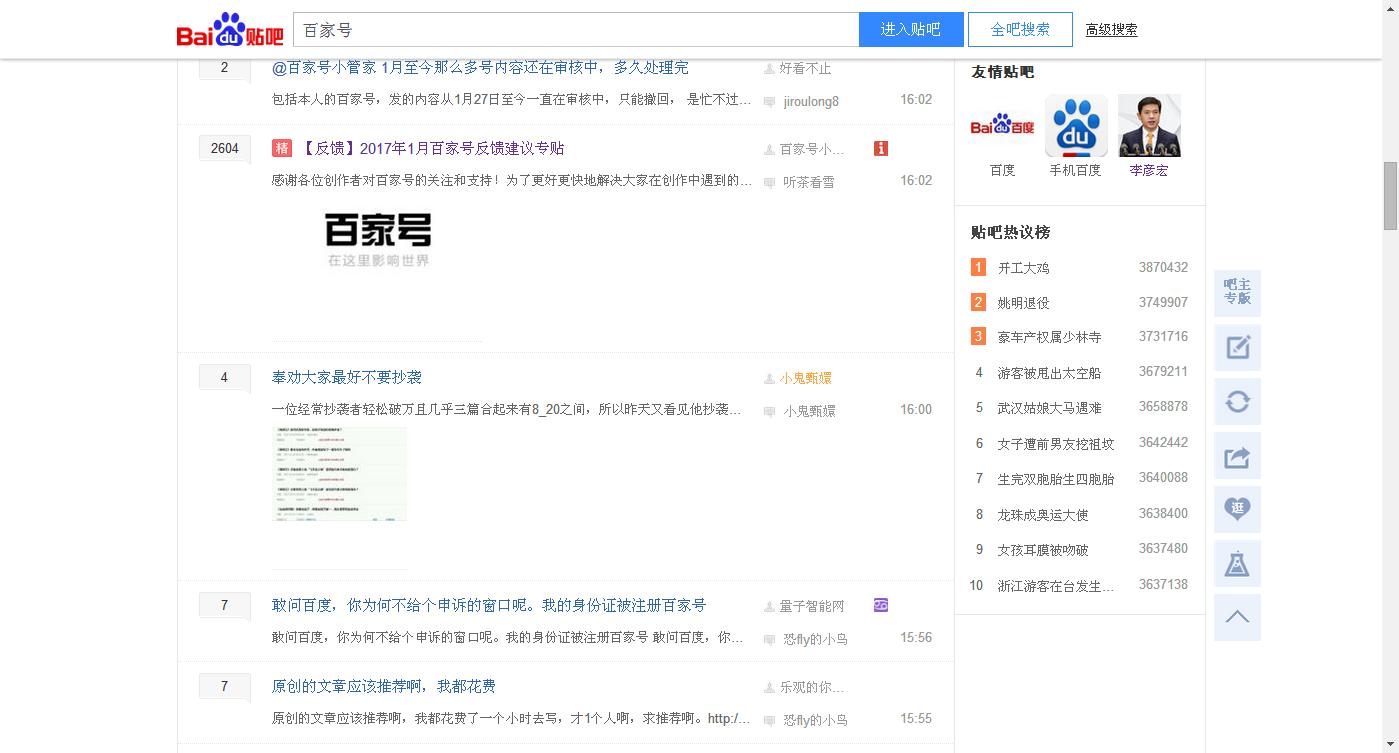Open hot topic 浙江游客在台发生...
The width and height of the screenshot is (1399, 753).
click(1055, 586)
